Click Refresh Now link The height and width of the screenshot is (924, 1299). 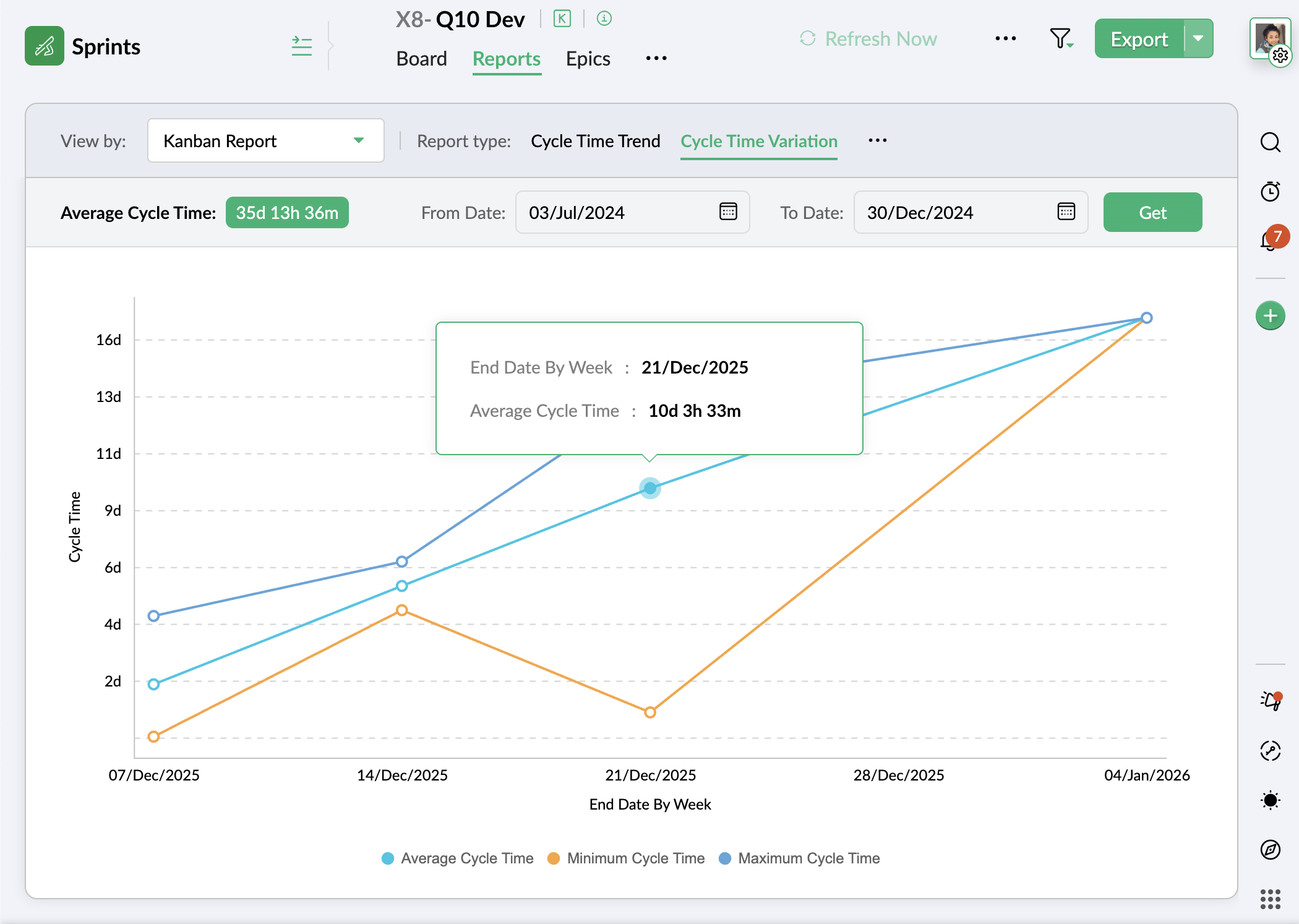[x=868, y=39]
